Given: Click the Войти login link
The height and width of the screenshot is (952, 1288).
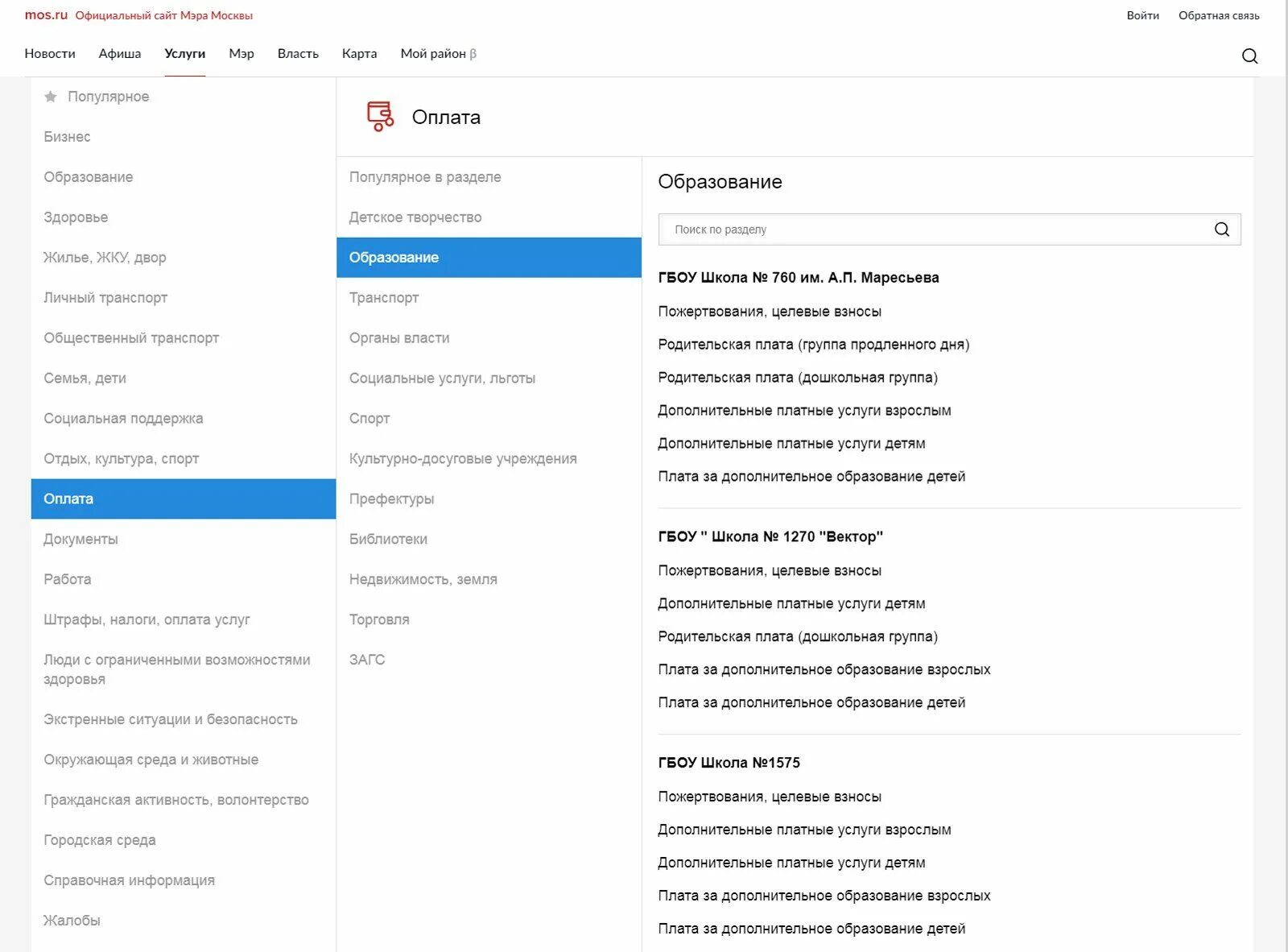Looking at the screenshot, I should [x=1142, y=15].
